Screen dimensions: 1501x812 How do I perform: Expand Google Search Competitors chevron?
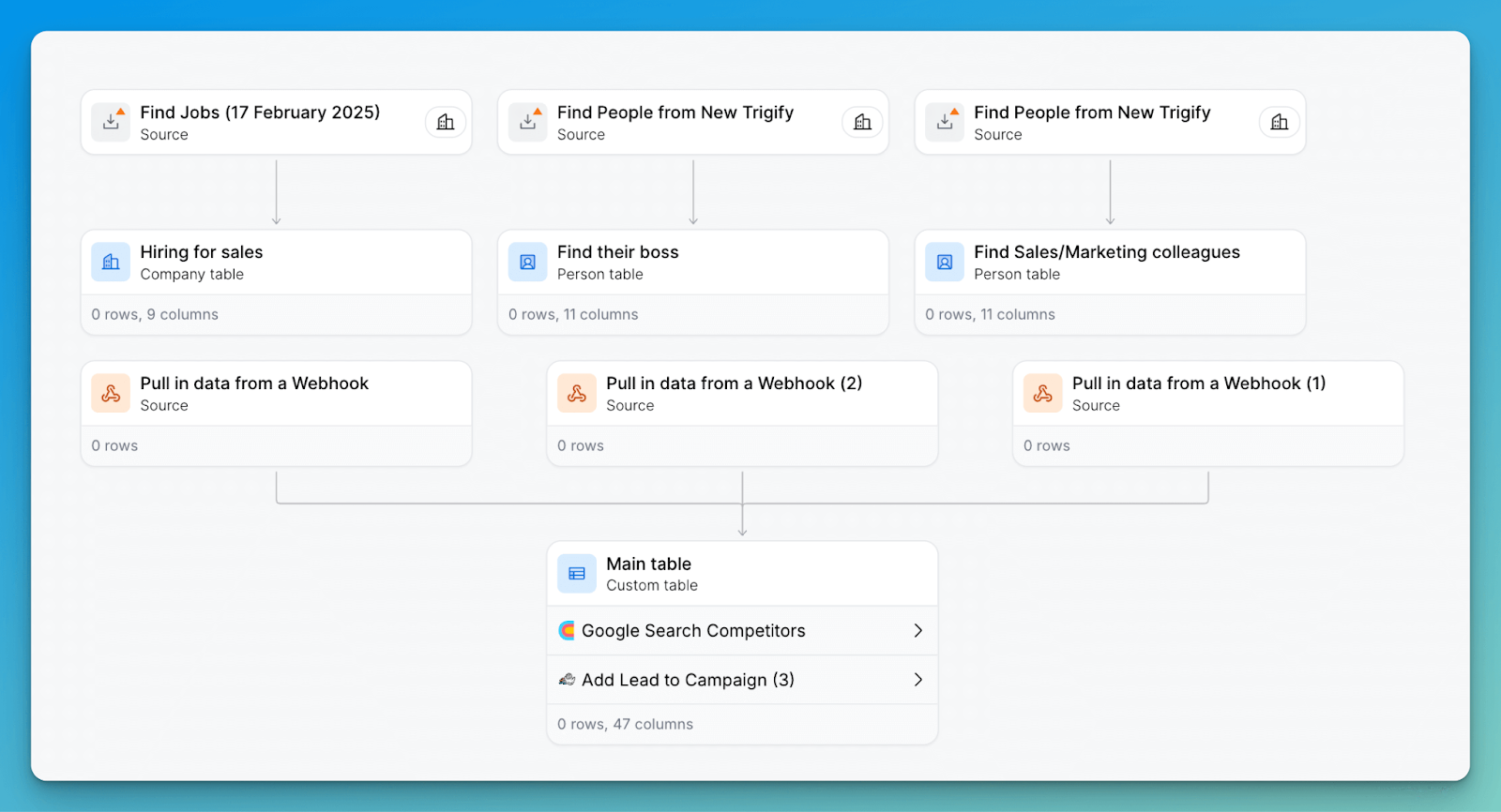point(918,631)
